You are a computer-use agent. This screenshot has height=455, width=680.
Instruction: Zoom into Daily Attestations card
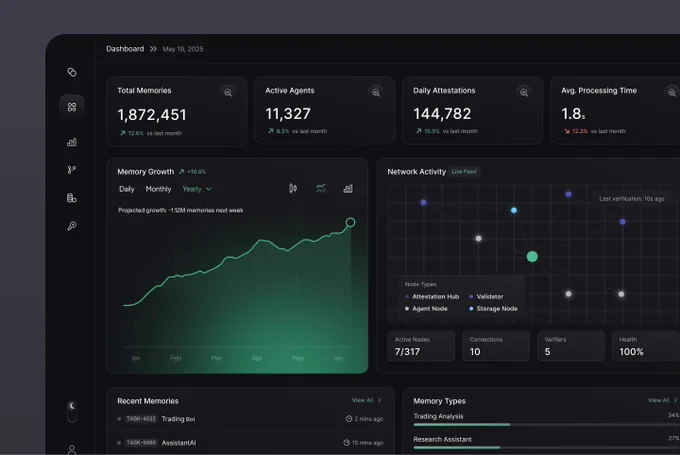click(524, 92)
